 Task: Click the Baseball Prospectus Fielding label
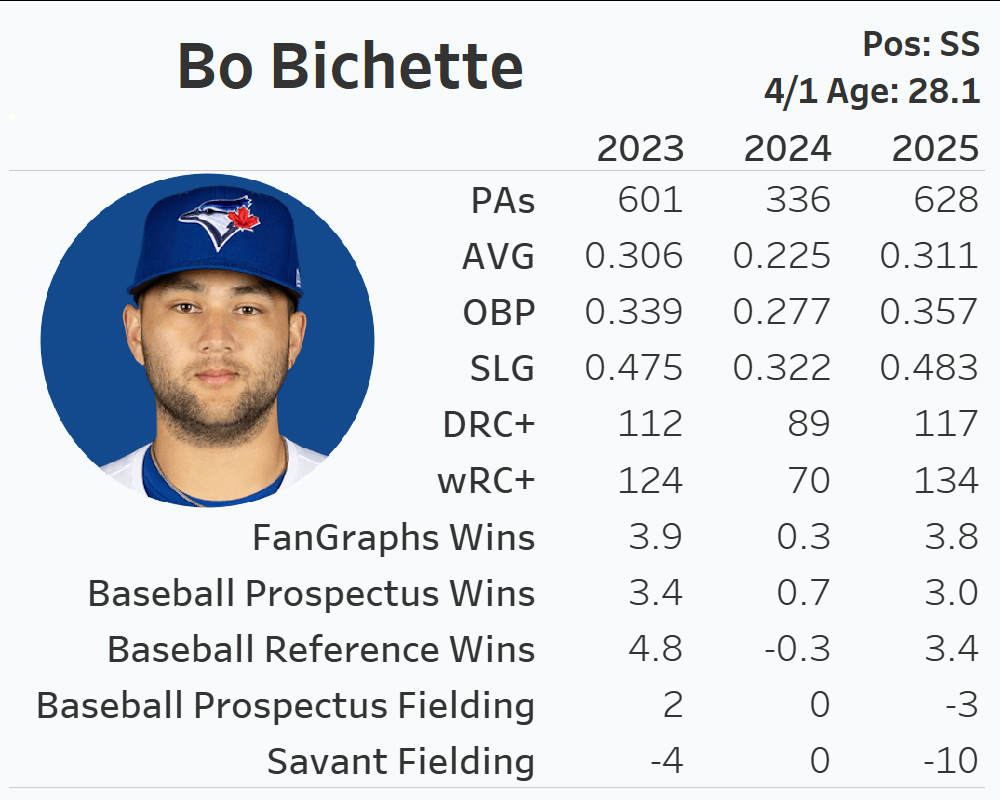point(285,706)
